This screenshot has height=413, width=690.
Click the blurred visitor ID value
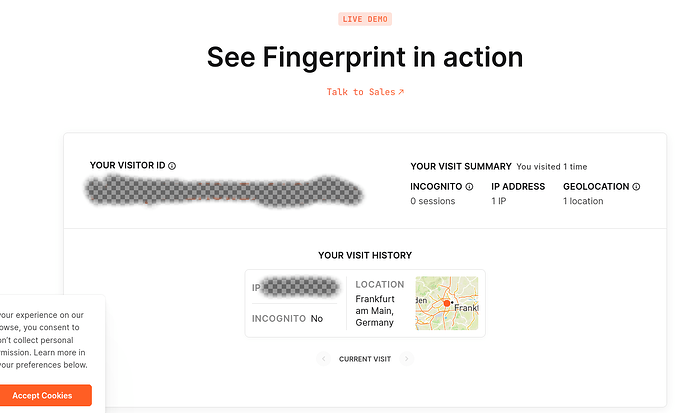(x=223, y=191)
